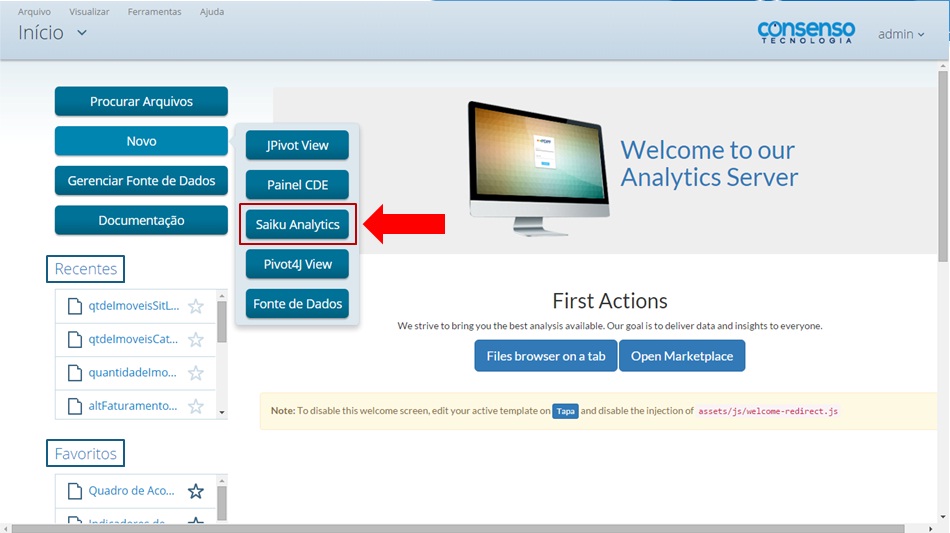Image resolution: width=950 pixels, height=533 pixels.
Task: Open the Ajuda menu
Action: pos(212,12)
